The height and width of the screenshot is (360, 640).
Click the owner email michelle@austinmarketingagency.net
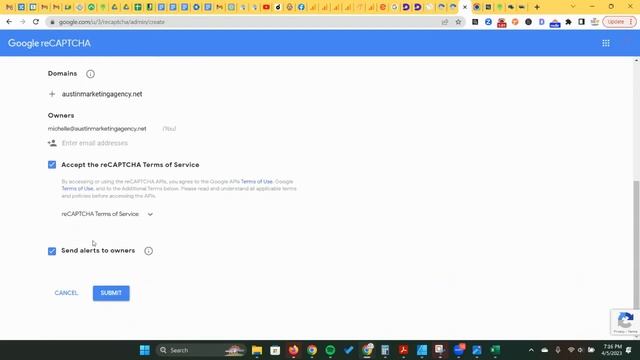[97, 129]
